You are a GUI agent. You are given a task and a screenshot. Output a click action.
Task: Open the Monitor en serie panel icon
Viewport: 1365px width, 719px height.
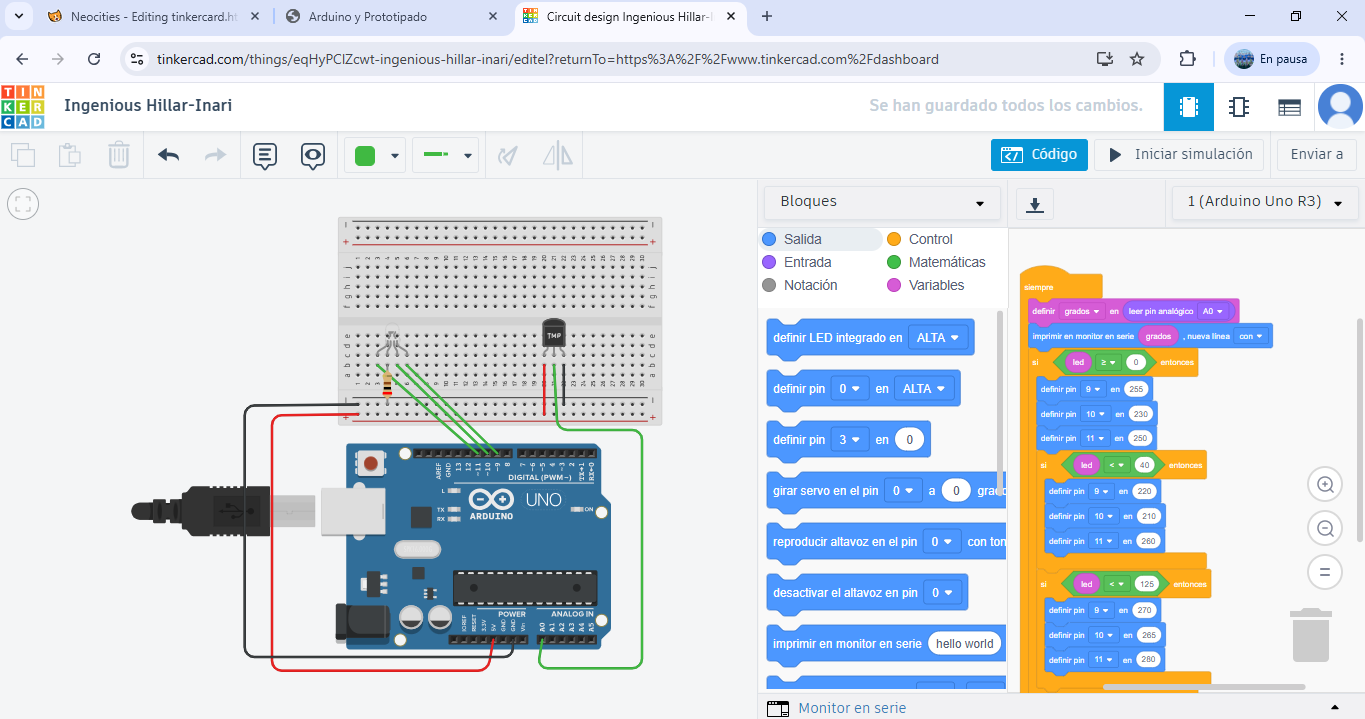(777, 708)
